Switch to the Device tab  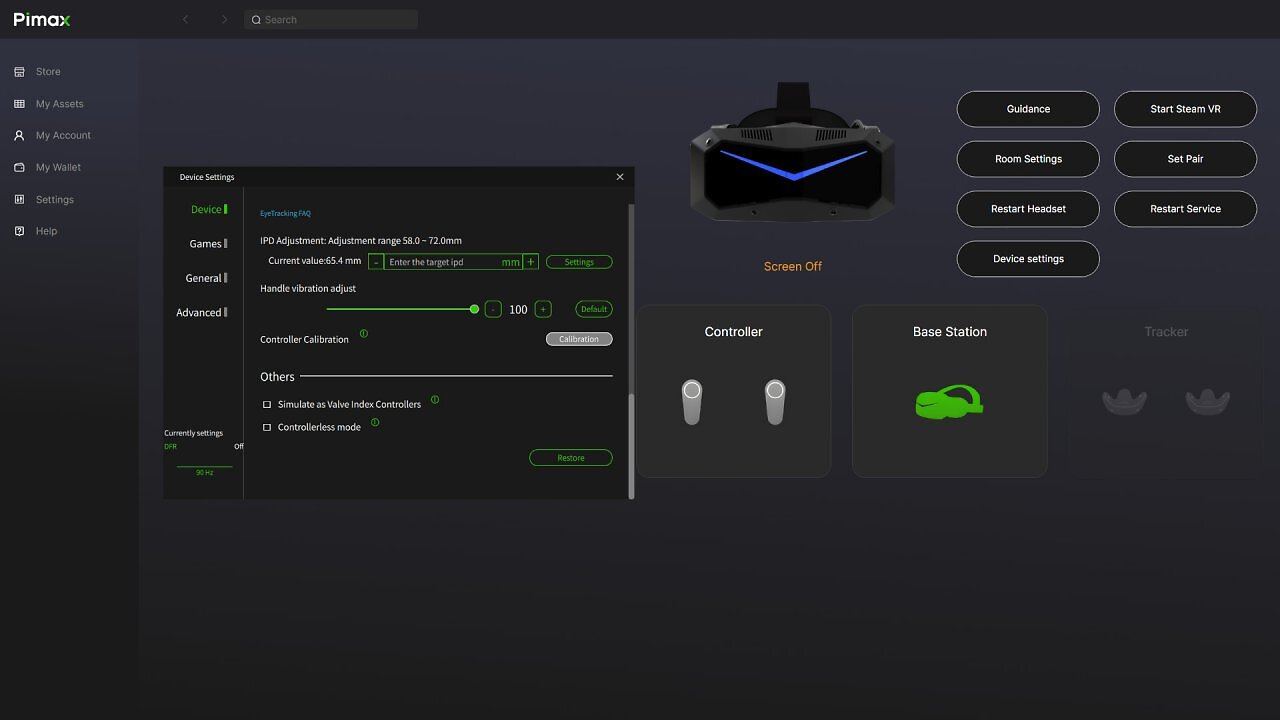point(208,210)
